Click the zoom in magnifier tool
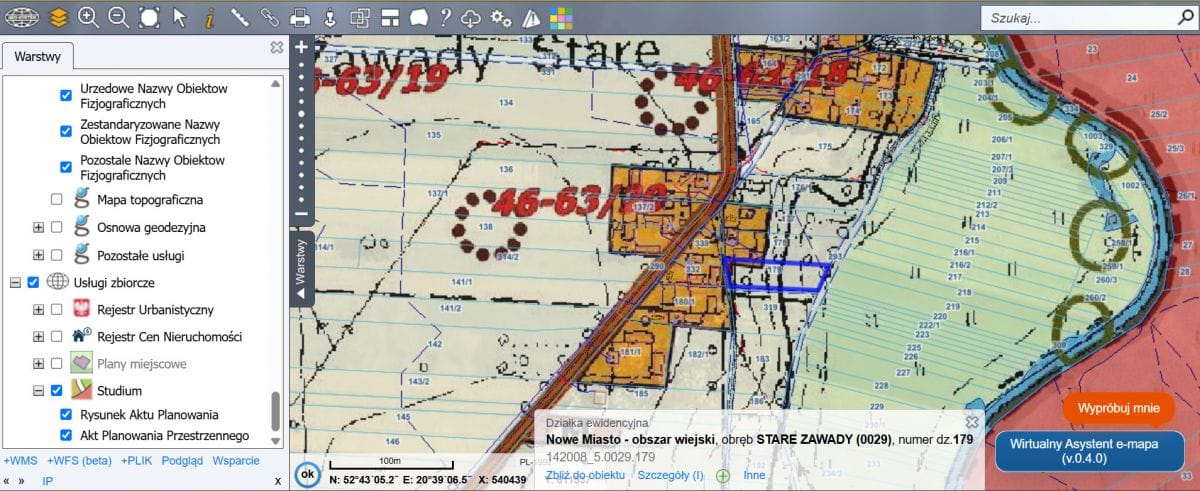This screenshot has width=1200, height=491. (89, 17)
